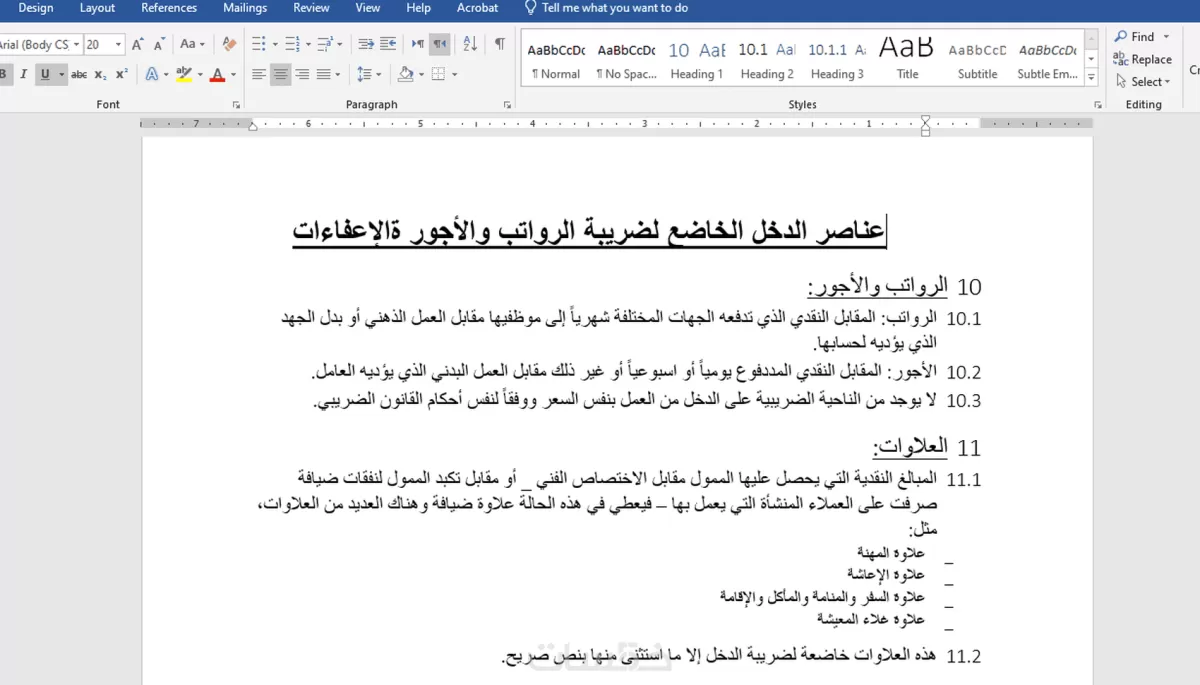Viewport: 1200px width, 685px height.
Task: Apply the Heading 1 style
Action: (x=696, y=58)
